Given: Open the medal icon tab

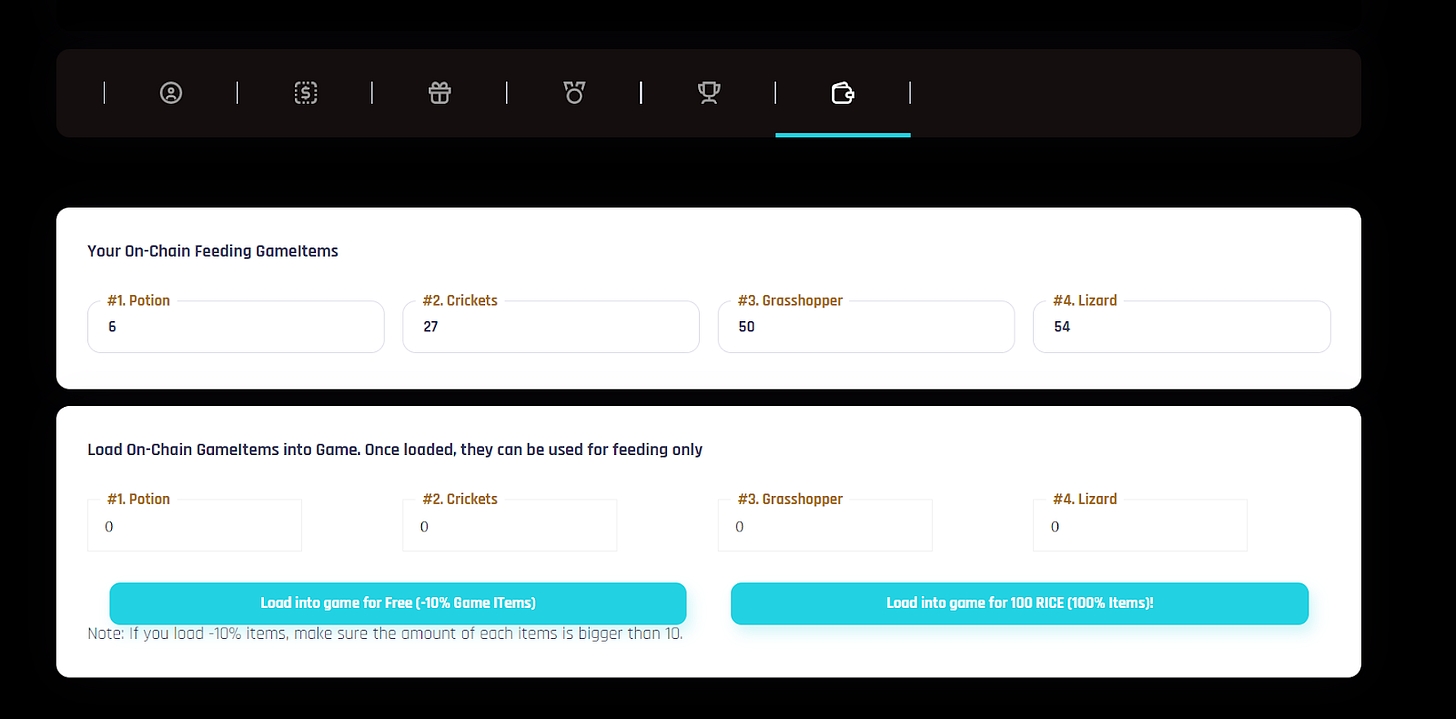Looking at the screenshot, I should [x=574, y=93].
